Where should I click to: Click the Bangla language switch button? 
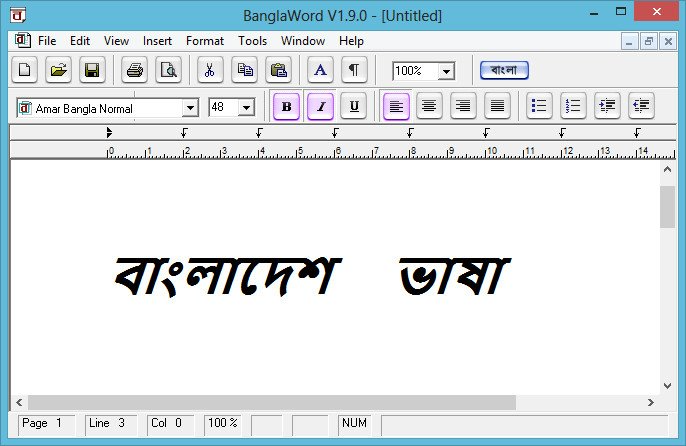click(504, 70)
